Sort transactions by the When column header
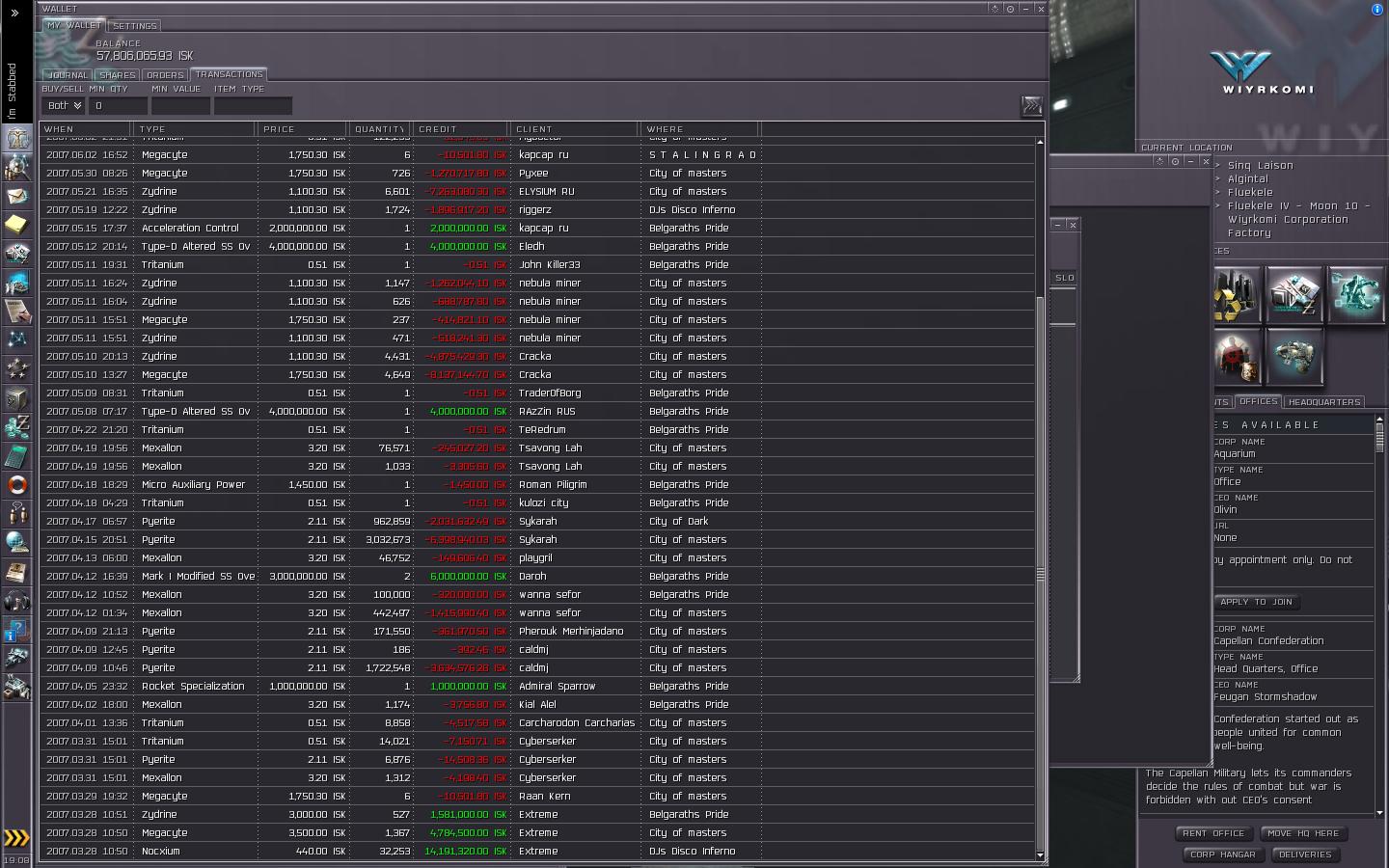Image resolution: width=1389 pixels, height=868 pixels. [x=85, y=128]
